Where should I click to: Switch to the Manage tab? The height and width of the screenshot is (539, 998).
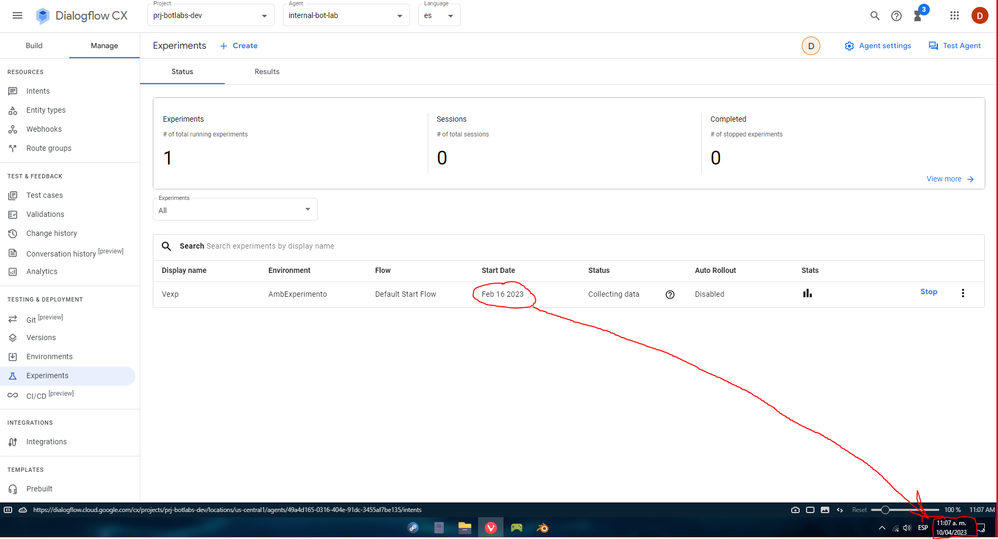(x=104, y=46)
